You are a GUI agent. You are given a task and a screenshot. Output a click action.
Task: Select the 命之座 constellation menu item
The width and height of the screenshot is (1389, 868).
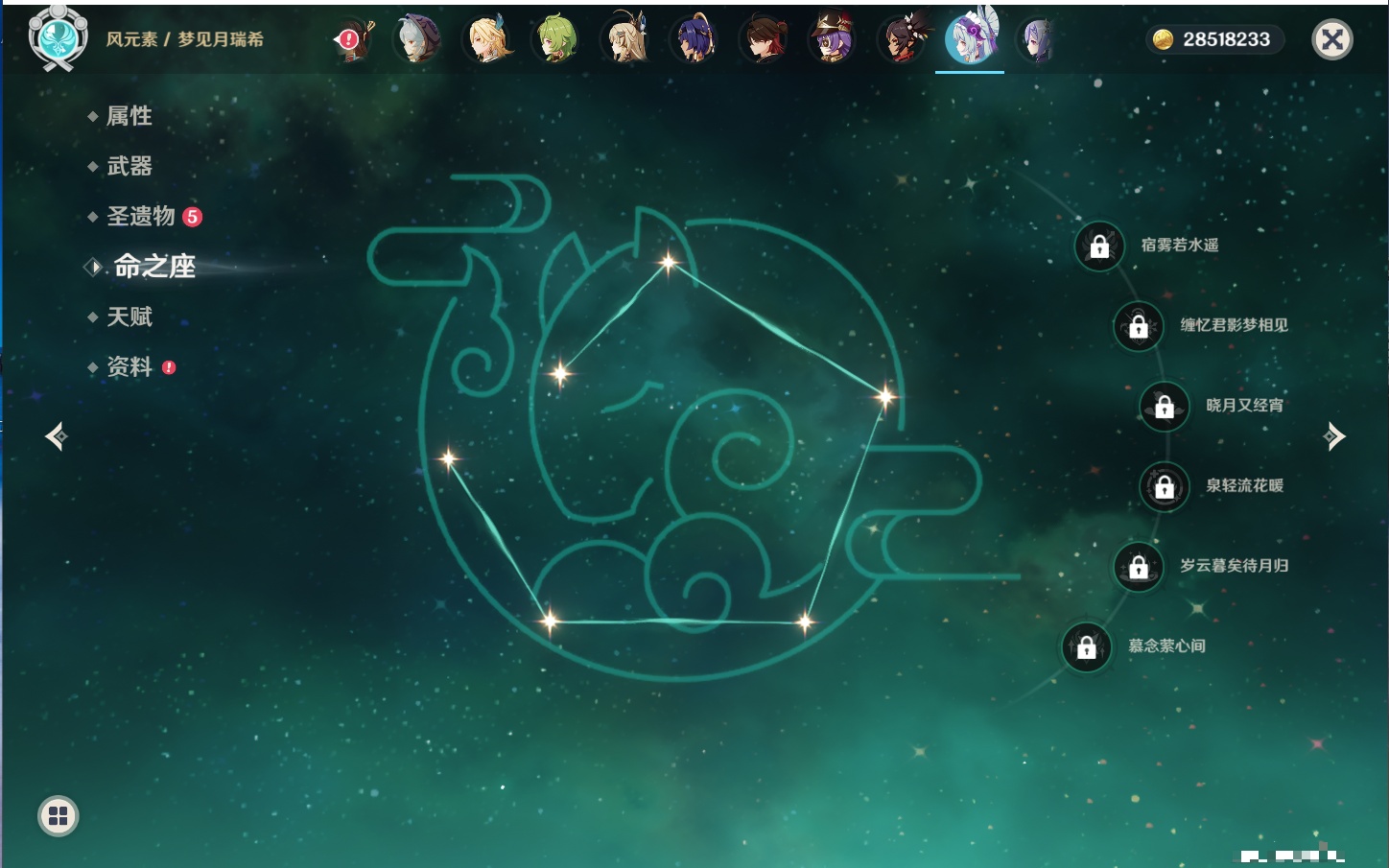point(154,266)
